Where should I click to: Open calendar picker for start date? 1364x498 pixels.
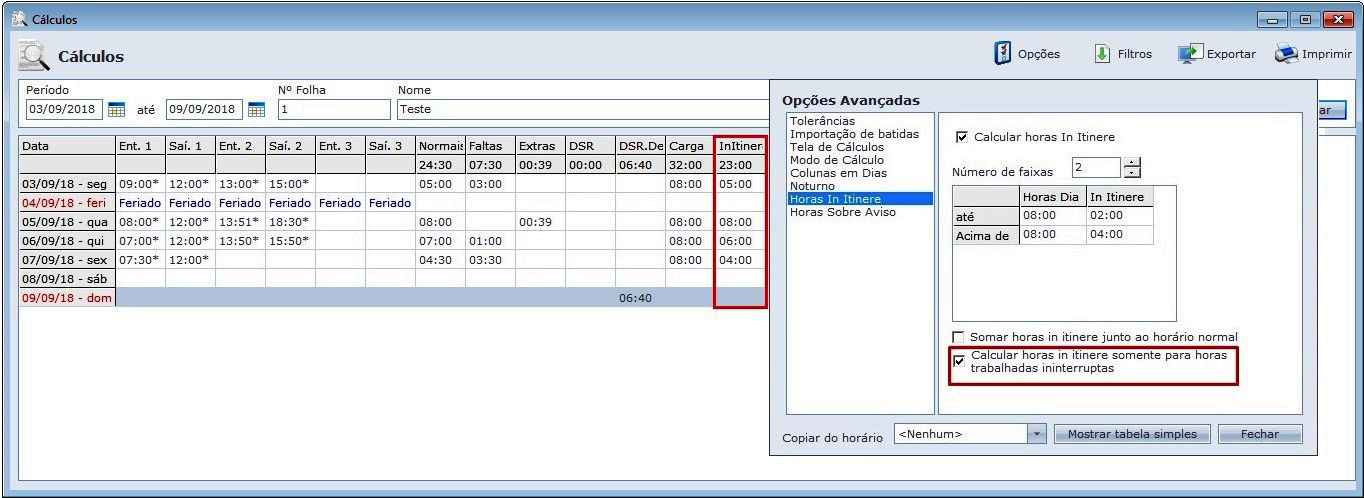tap(116, 109)
